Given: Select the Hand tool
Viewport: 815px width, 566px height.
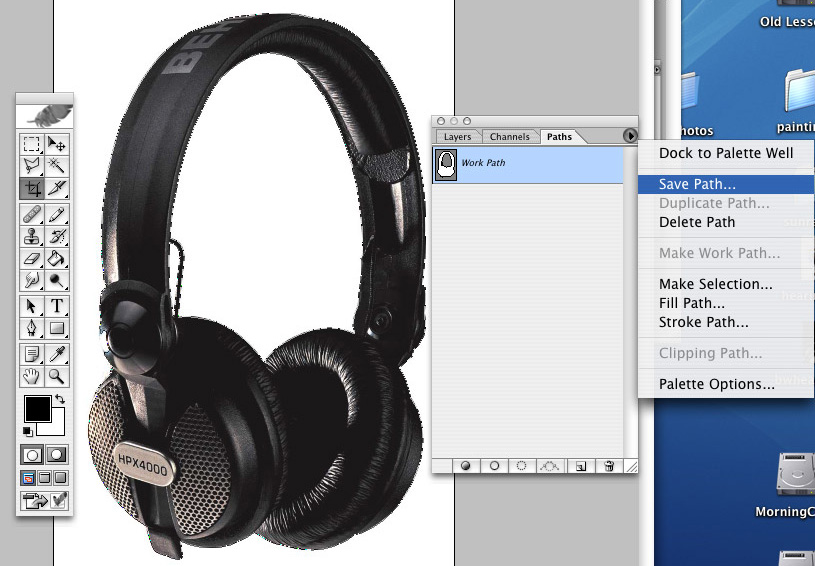Looking at the screenshot, I should point(32,376).
